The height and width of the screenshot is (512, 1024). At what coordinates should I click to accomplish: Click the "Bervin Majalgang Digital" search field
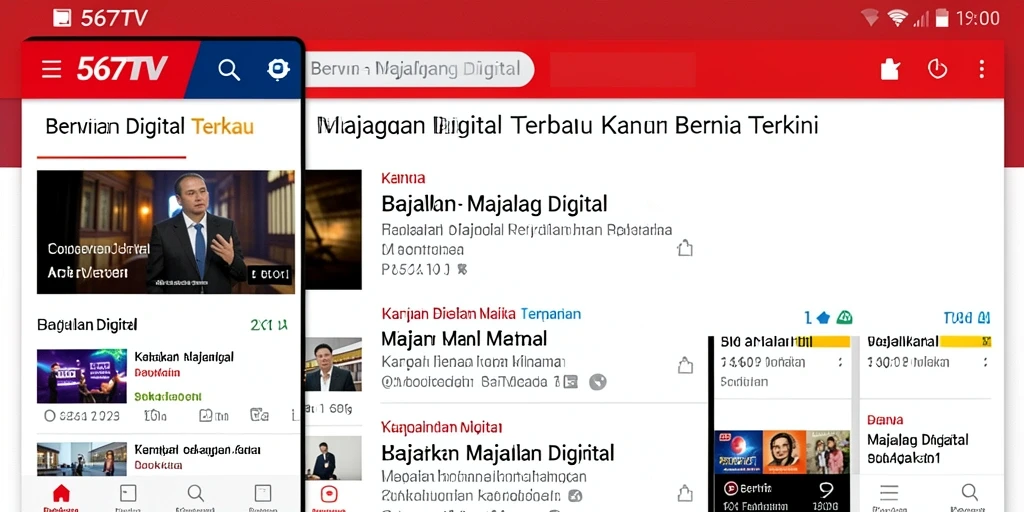[419, 69]
